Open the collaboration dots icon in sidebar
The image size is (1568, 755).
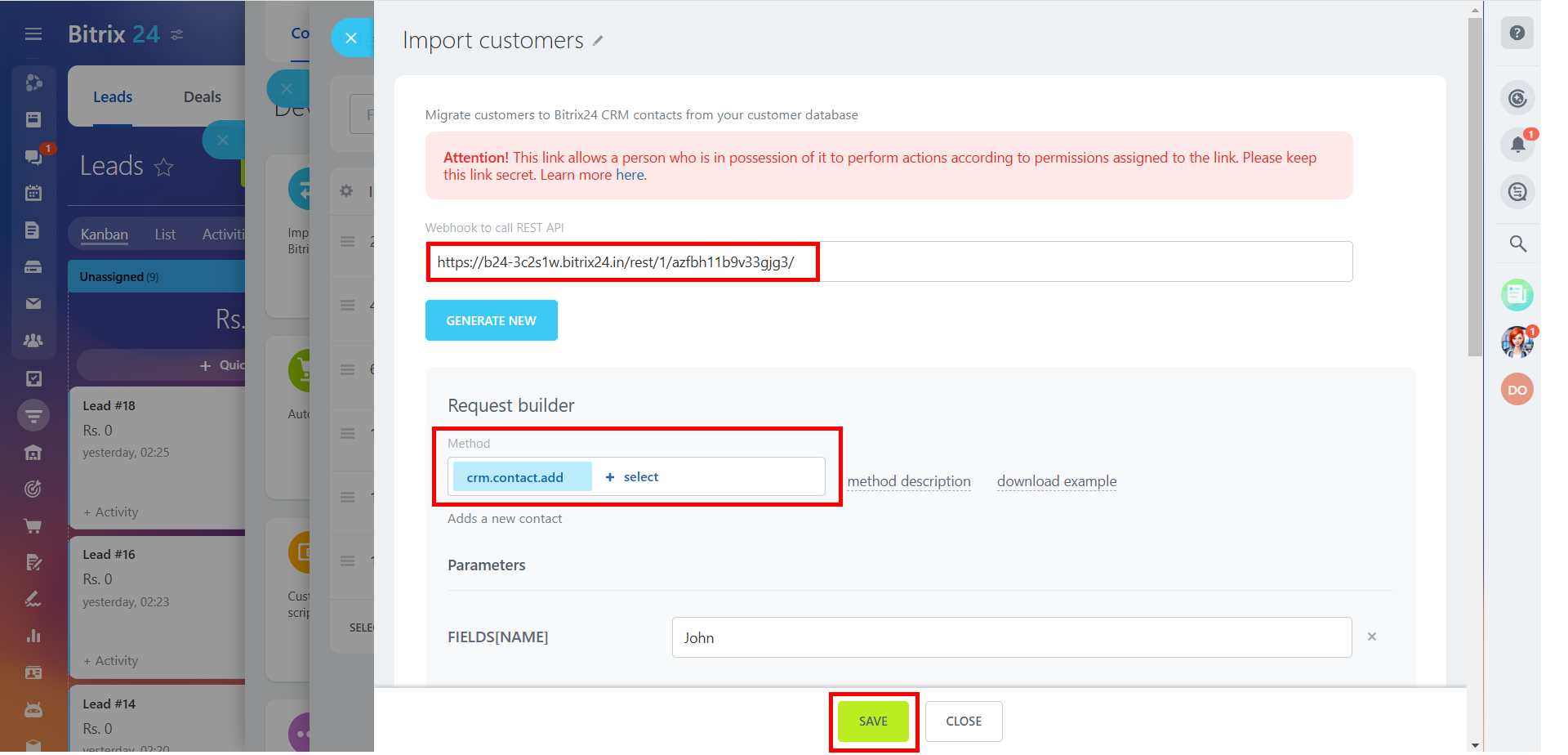pyautogui.click(x=33, y=83)
